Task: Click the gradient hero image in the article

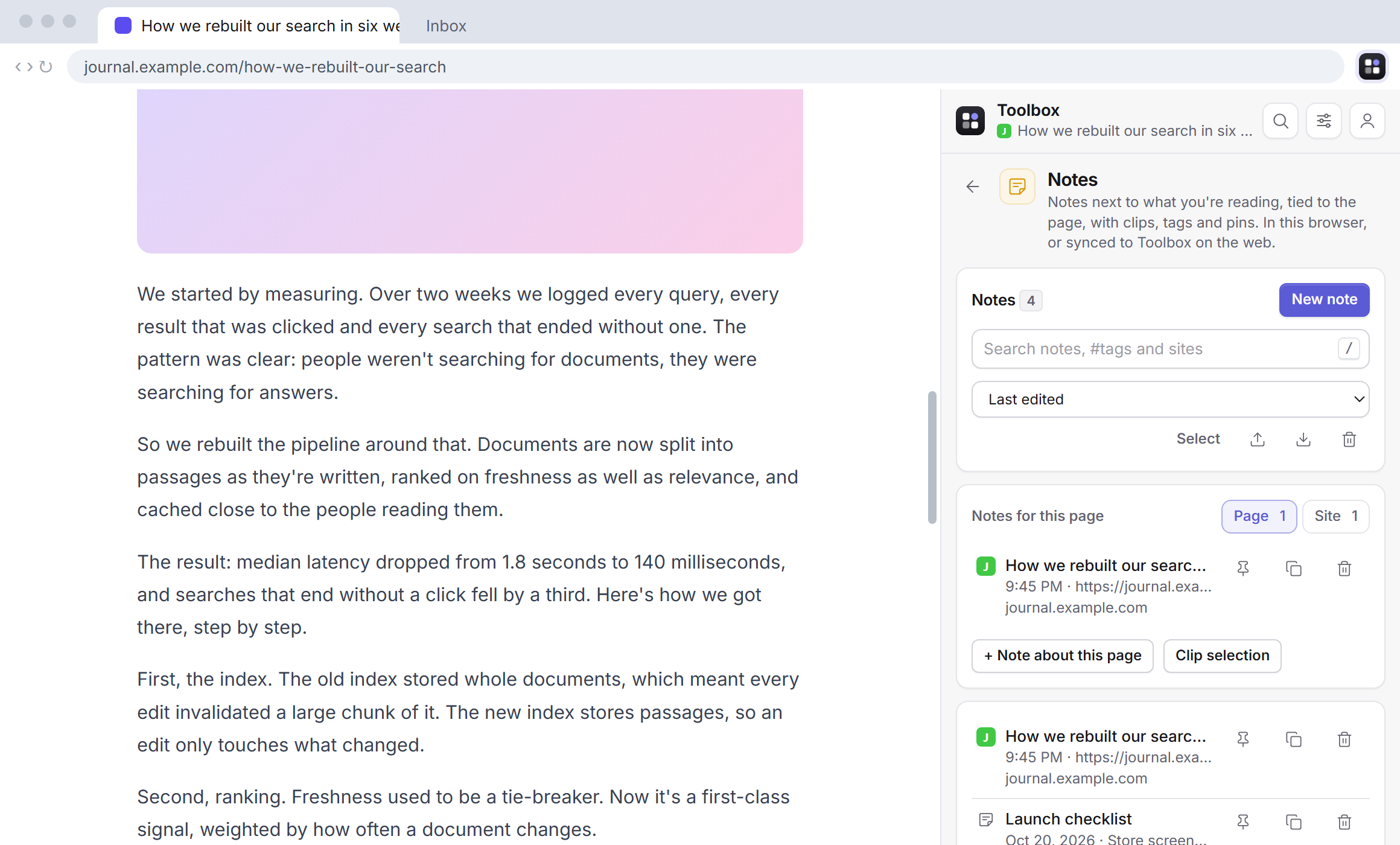Action: coord(469,171)
